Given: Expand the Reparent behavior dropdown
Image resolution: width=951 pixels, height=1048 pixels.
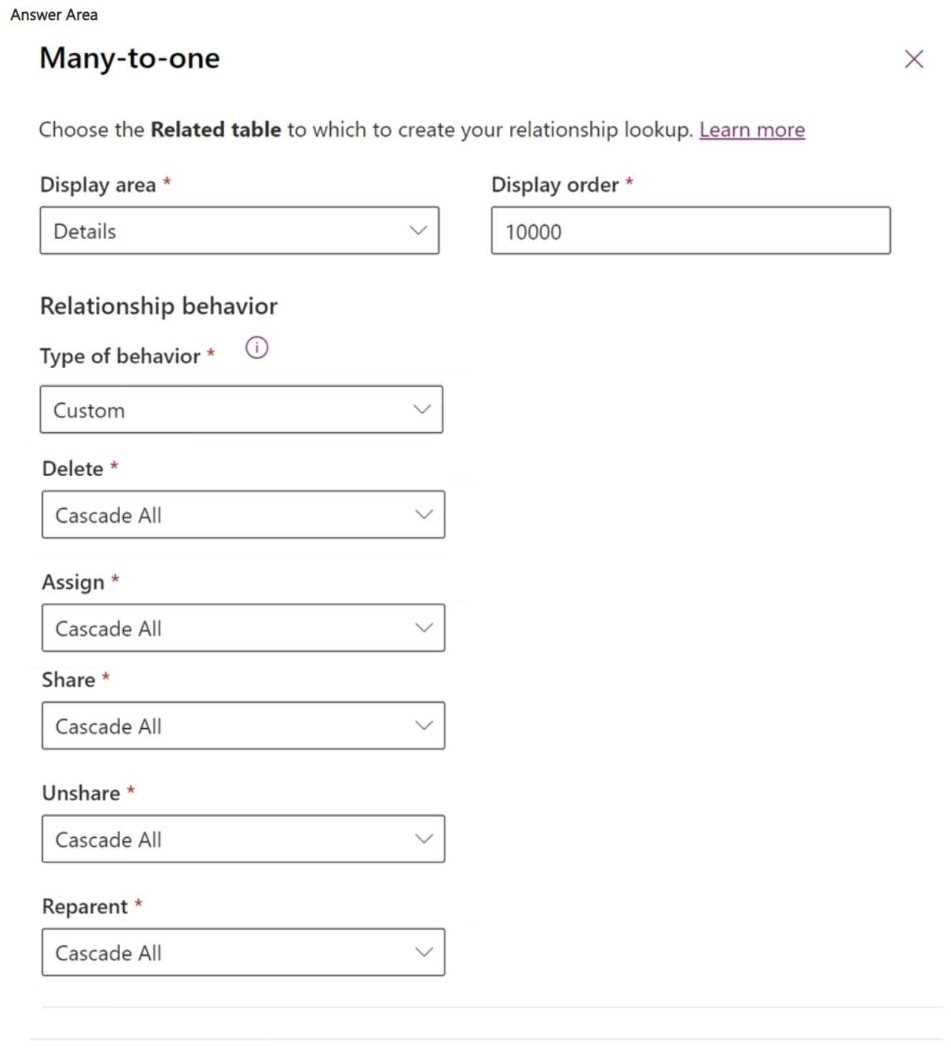Looking at the screenshot, I should click(243, 953).
